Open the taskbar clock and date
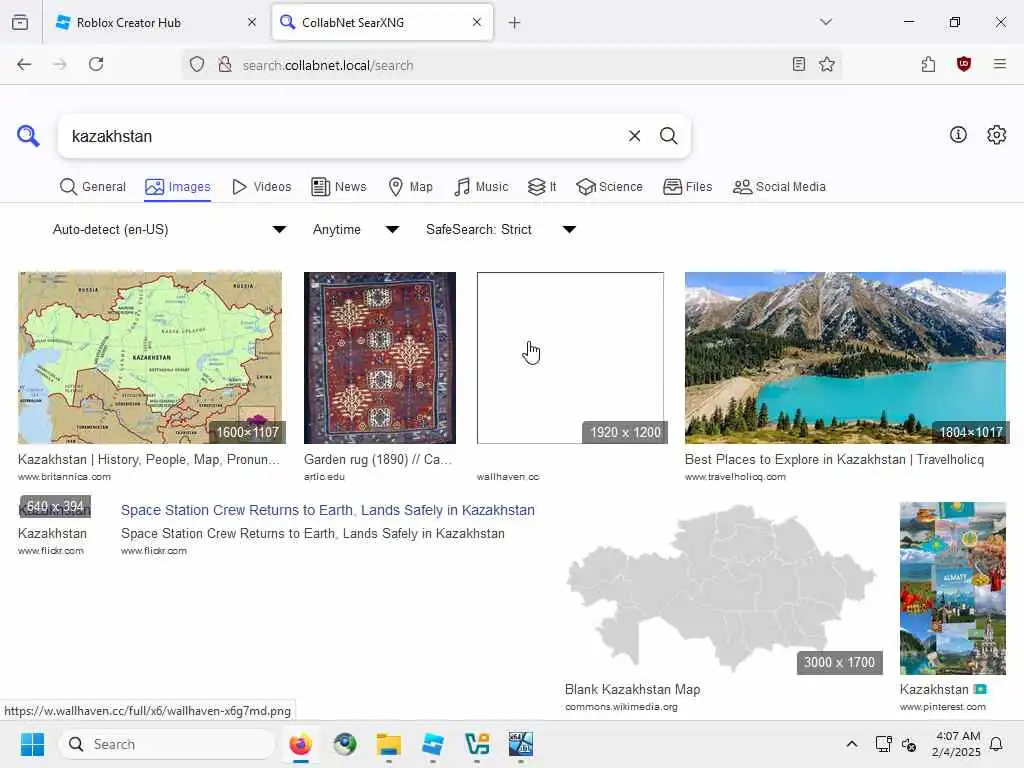Screen dimensions: 1024x768 coord(956,744)
